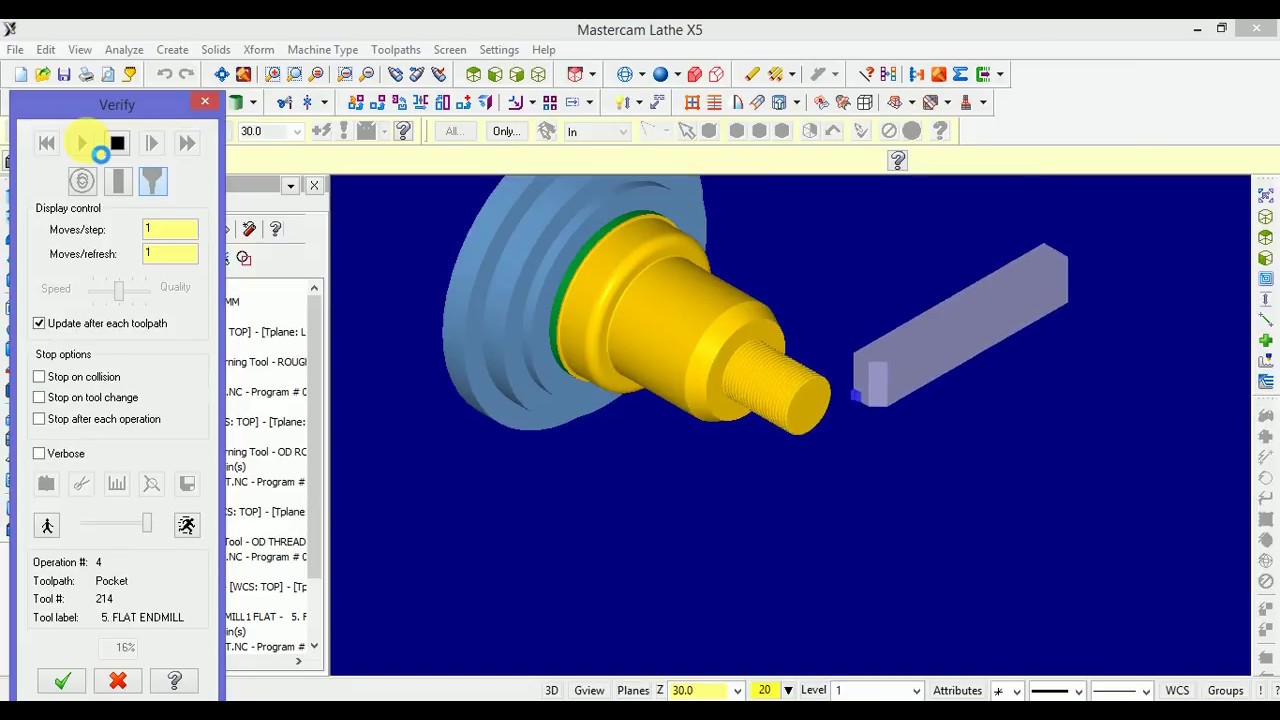Click the New file icon
The height and width of the screenshot is (720, 1280).
point(21,74)
